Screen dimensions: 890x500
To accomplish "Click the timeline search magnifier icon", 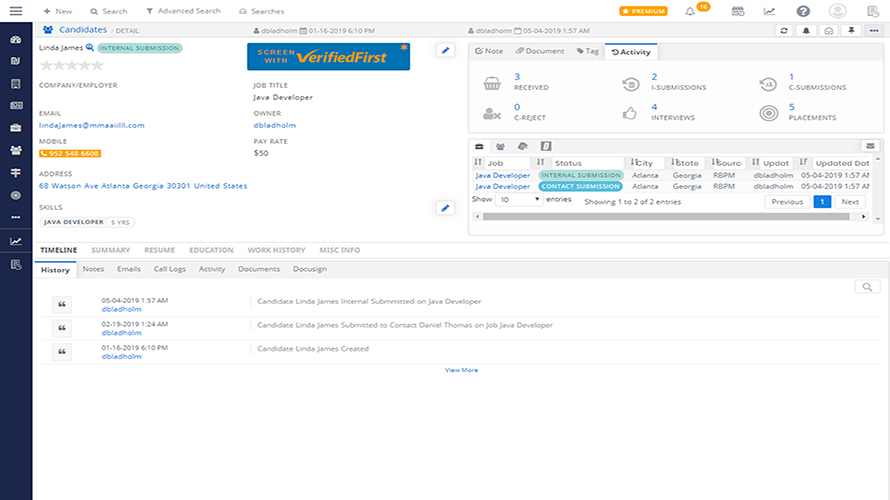I will tap(867, 287).
